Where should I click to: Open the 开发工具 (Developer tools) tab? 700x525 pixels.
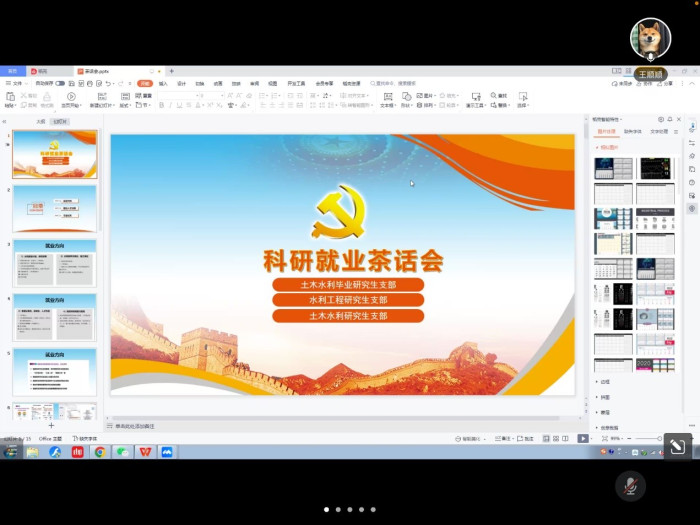[x=296, y=83]
